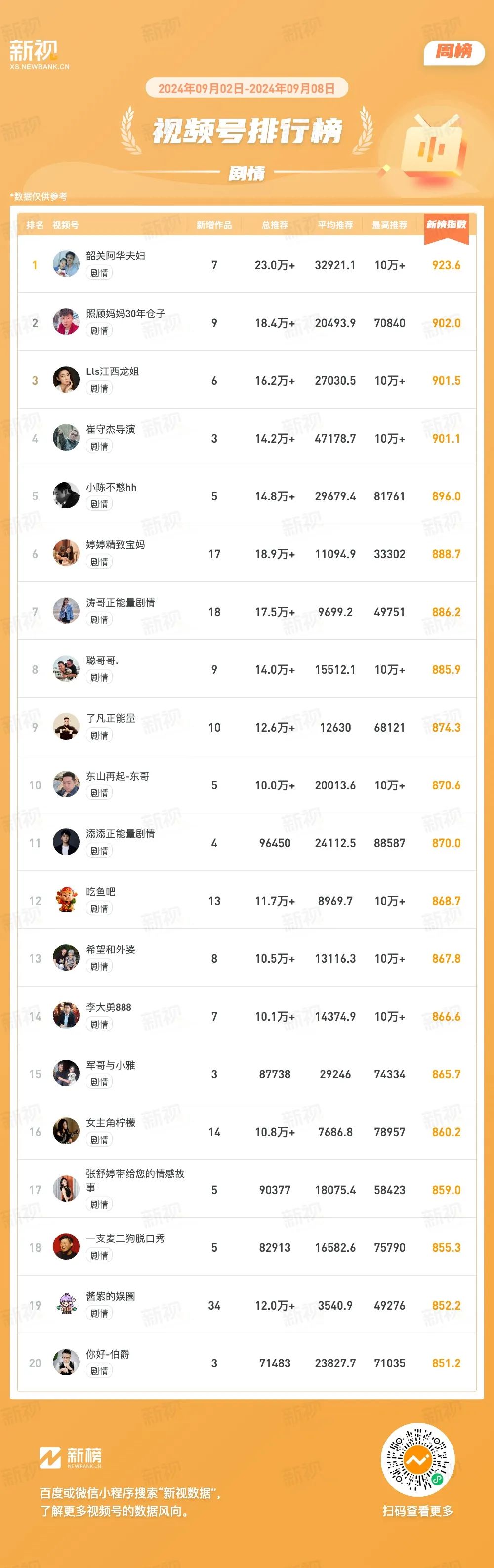Viewport: 494px width, 1568px height.
Task: Open account name 一支麦二狗脱口秀
Action: click(125, 1238)
